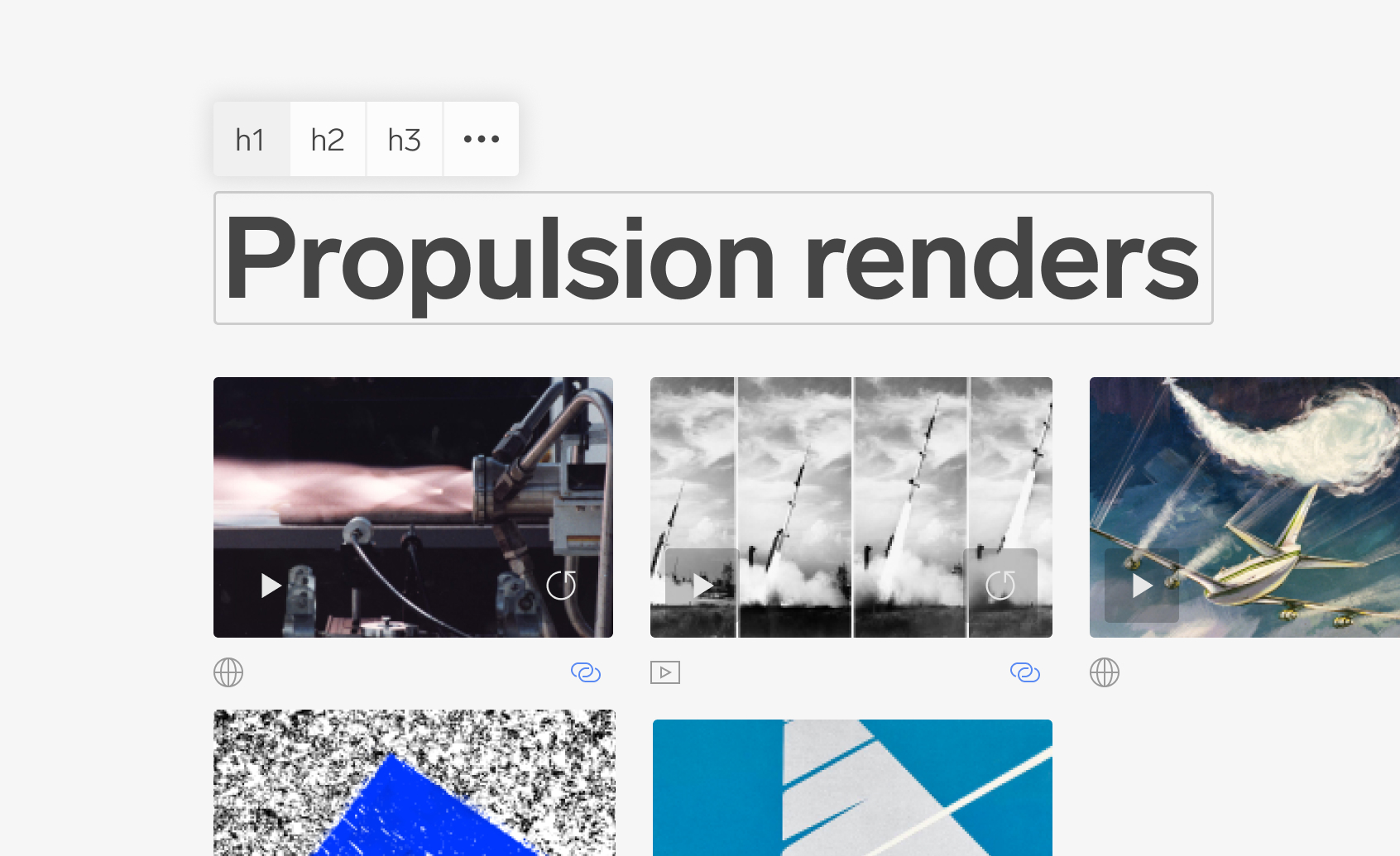Open the blue triangle noise thumbnail

pyautogui.click(x=415, y=782)
